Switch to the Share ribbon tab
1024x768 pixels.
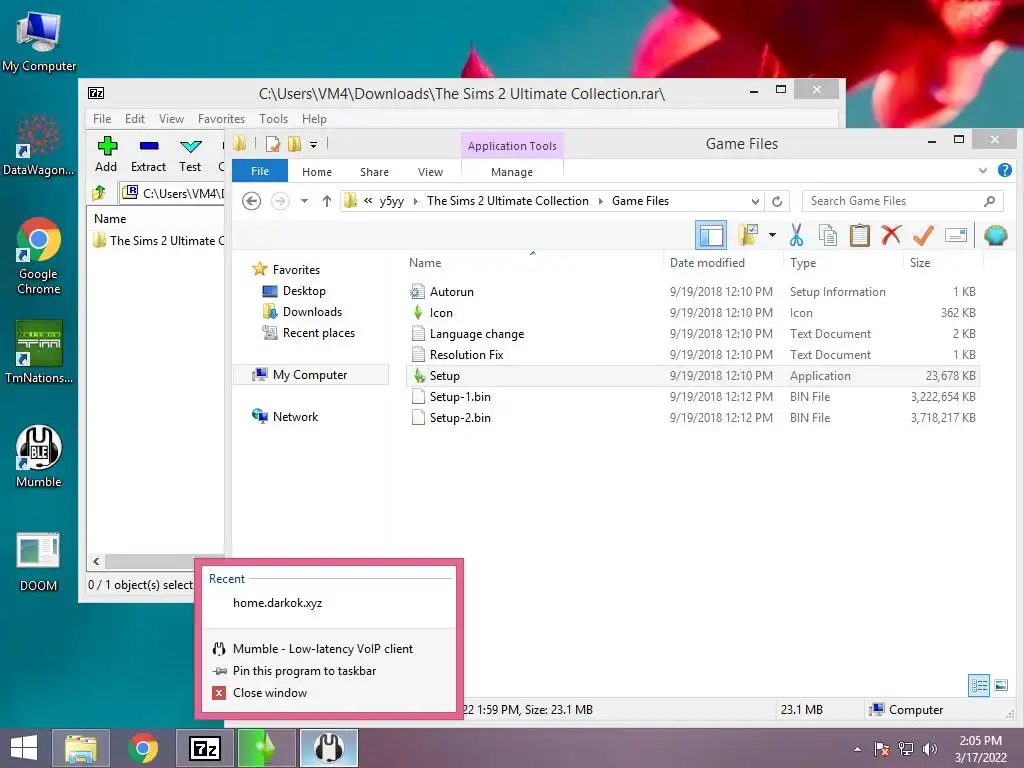pyautogui.click(x=374, y=172)
